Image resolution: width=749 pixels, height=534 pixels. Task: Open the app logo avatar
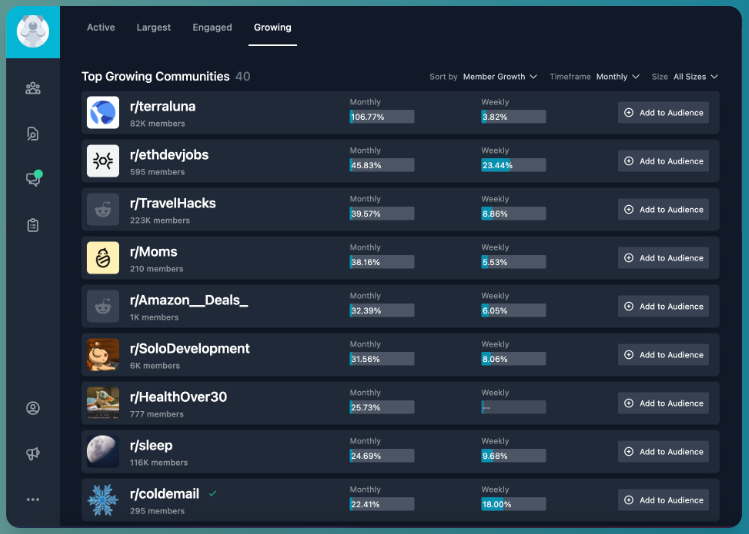click(x=33, y=32)
